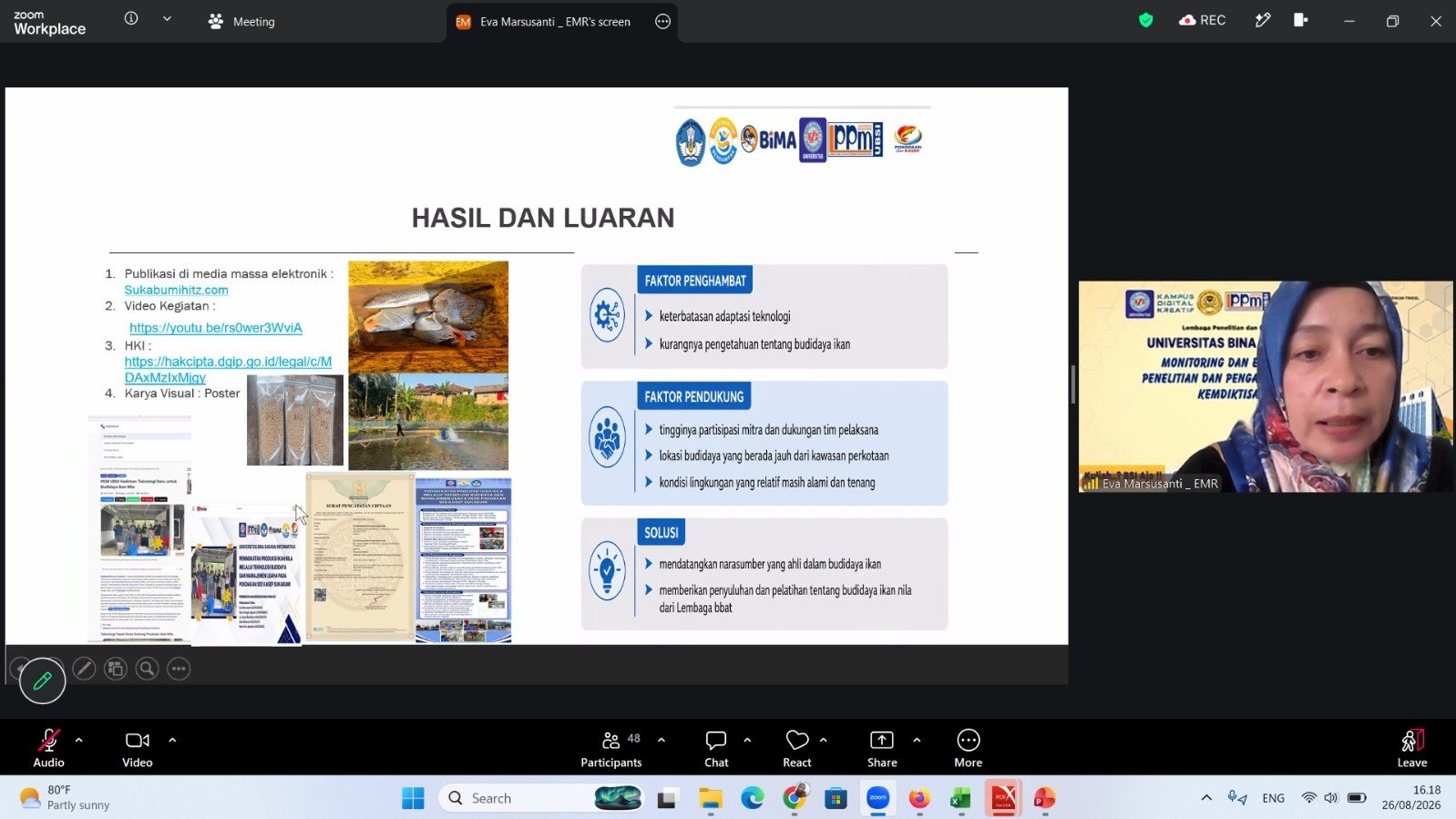Select the slide pen drawing tool

click(84, 669)
